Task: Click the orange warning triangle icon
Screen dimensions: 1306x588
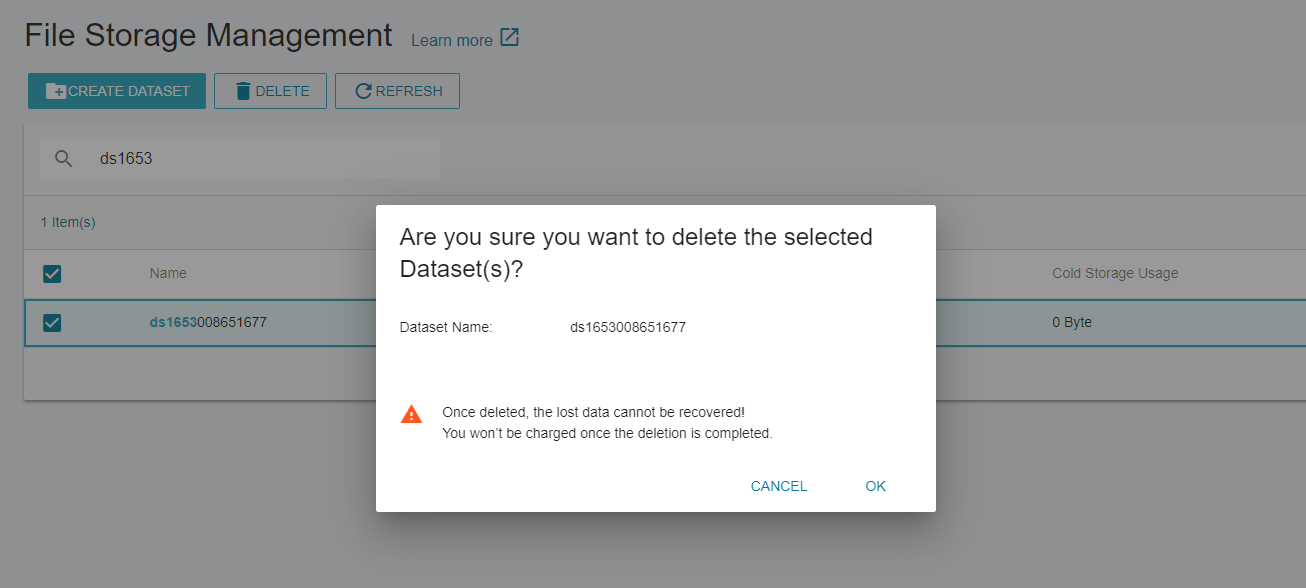Action: click(411, 414)
